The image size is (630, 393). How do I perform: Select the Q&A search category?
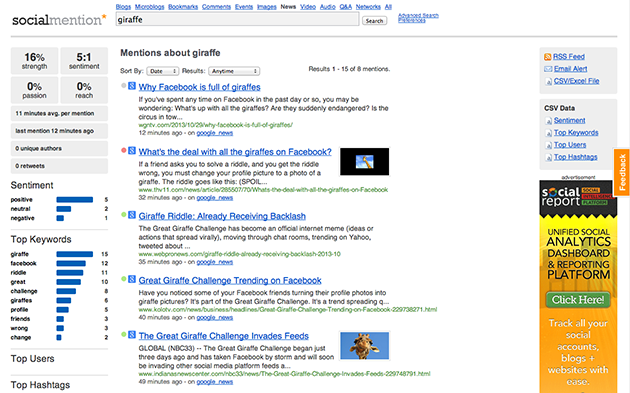[346, 7]
